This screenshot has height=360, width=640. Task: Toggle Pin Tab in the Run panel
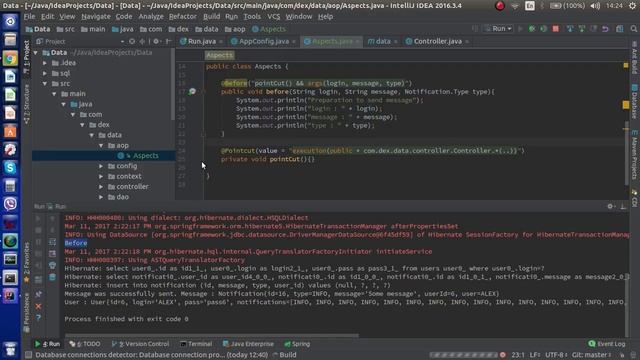tap(38, 294)
